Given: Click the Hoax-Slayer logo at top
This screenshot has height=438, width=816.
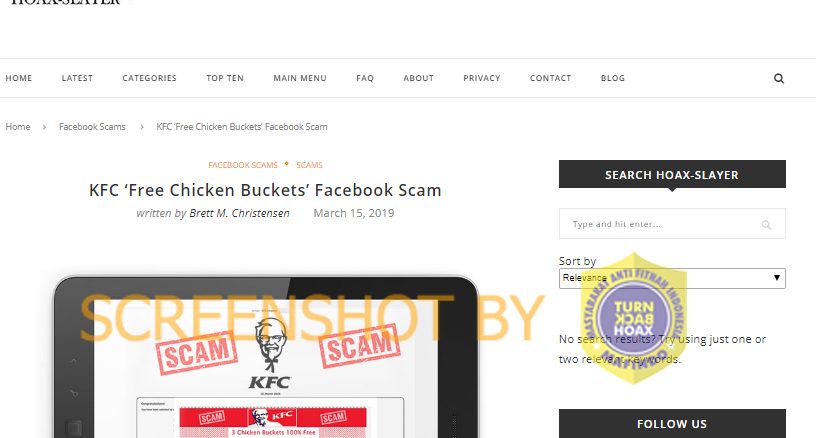Looking at the screenshot, I should [x=66, y=2].
